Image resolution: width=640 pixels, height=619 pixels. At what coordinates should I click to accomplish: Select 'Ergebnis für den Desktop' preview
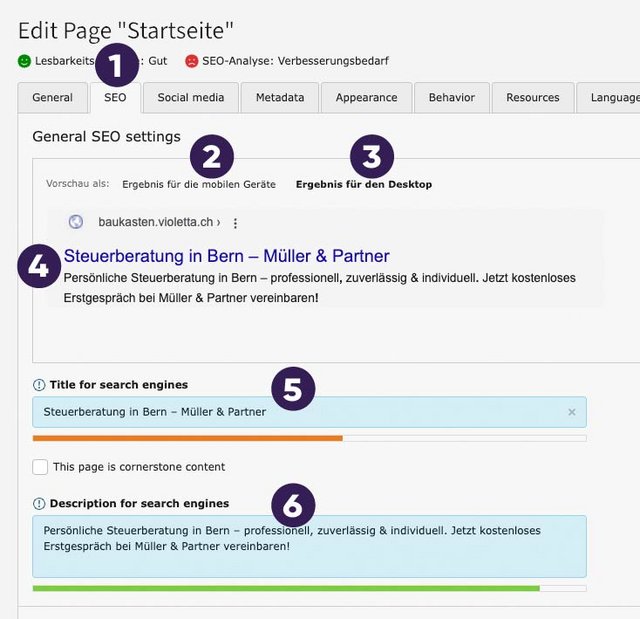pyautogui.click(x=364, y=185)
